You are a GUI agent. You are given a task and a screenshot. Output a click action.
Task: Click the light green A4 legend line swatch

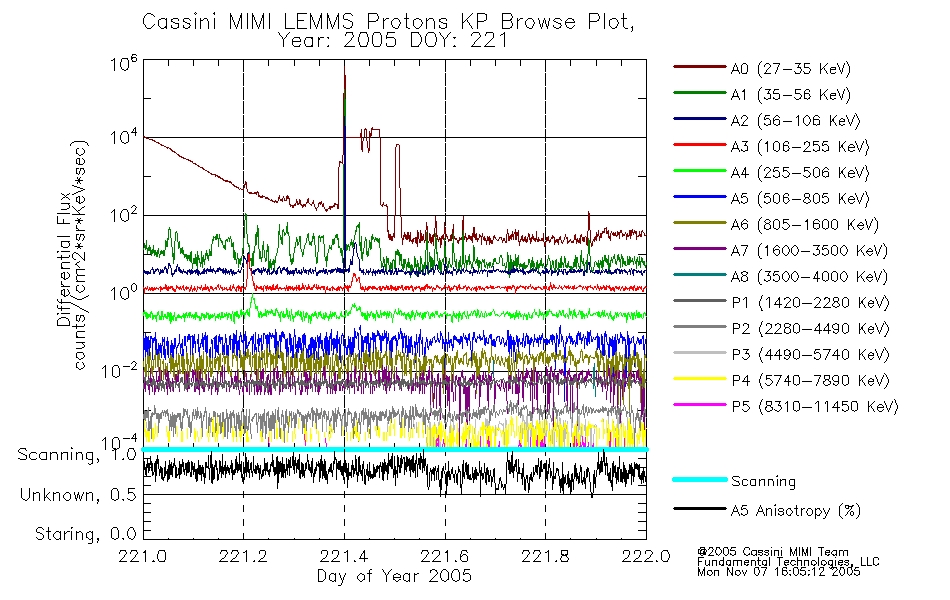tap(700, 171)
